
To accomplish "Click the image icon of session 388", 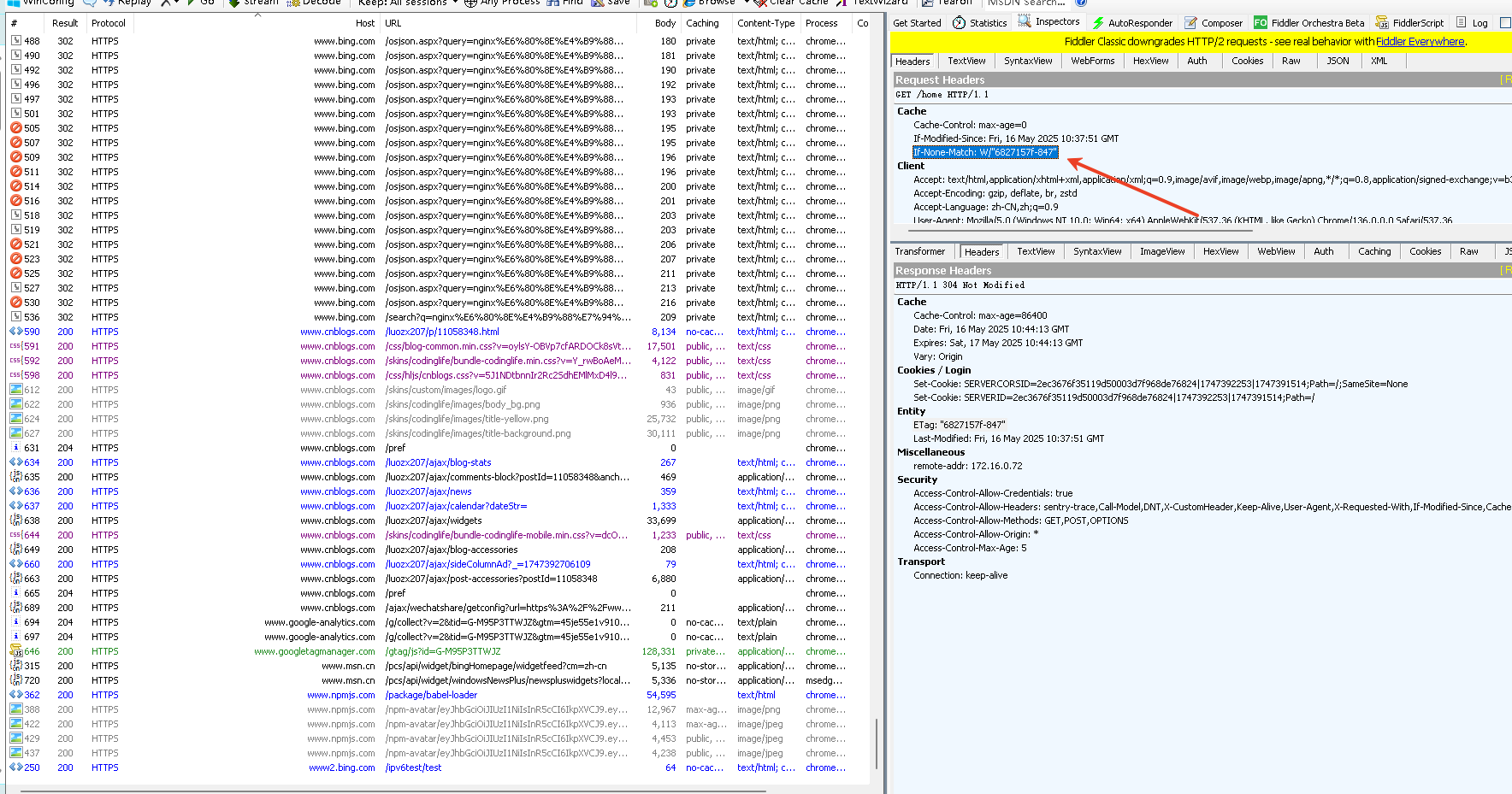I will [15, 709].
